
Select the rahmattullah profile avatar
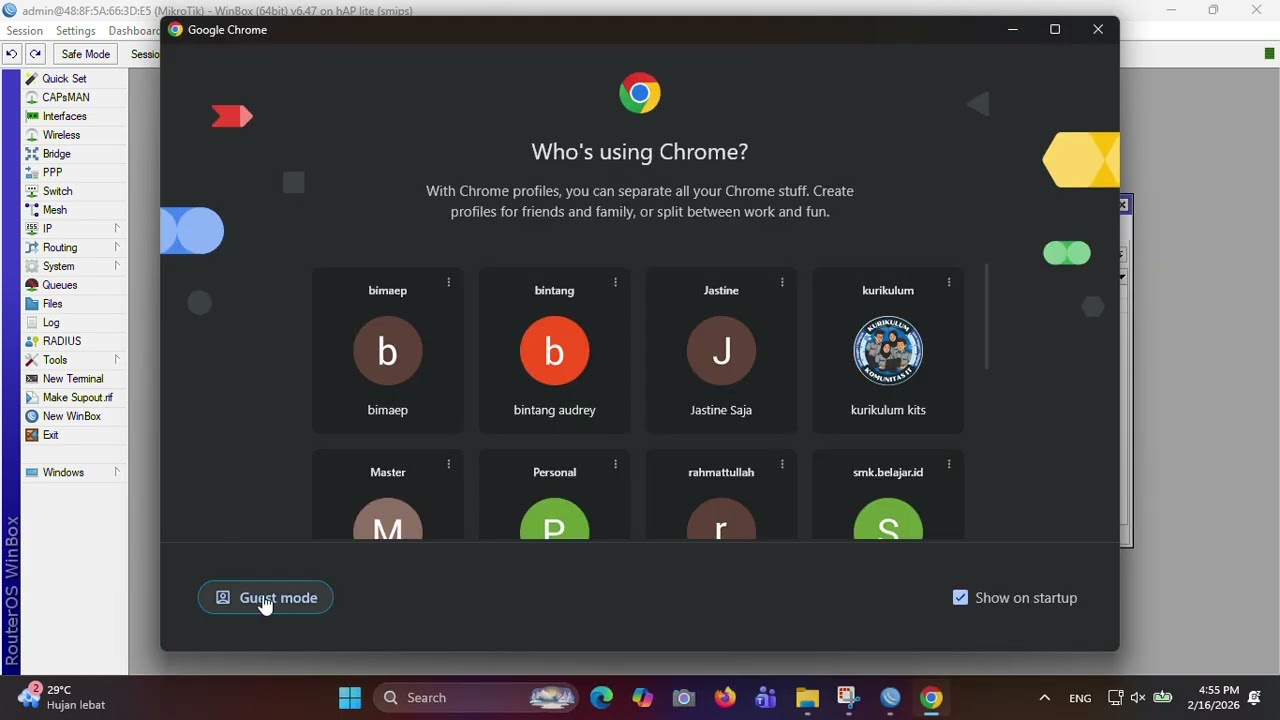(721, 520)
